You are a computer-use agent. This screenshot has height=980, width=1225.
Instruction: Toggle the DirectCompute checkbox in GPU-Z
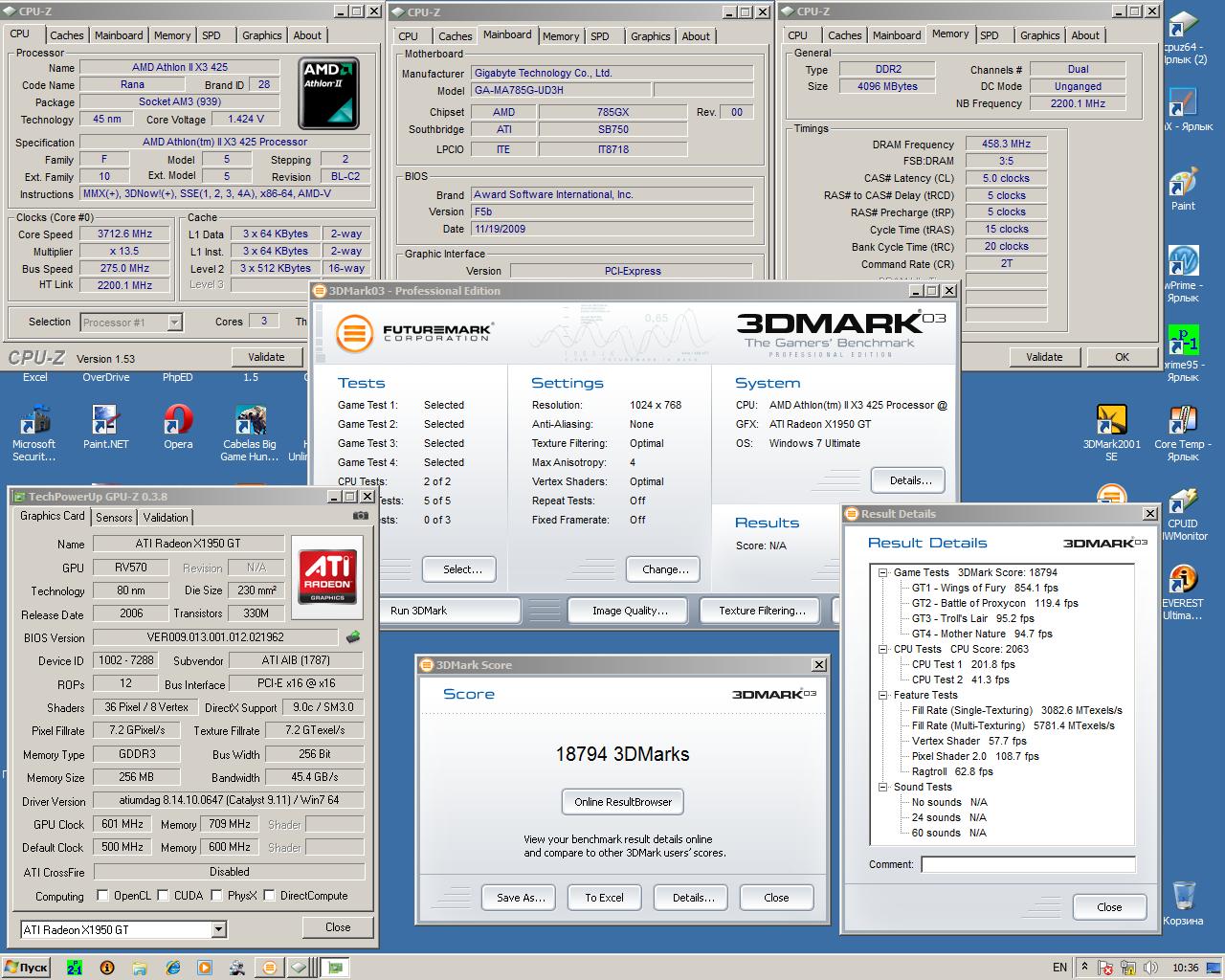click(270, 896)
